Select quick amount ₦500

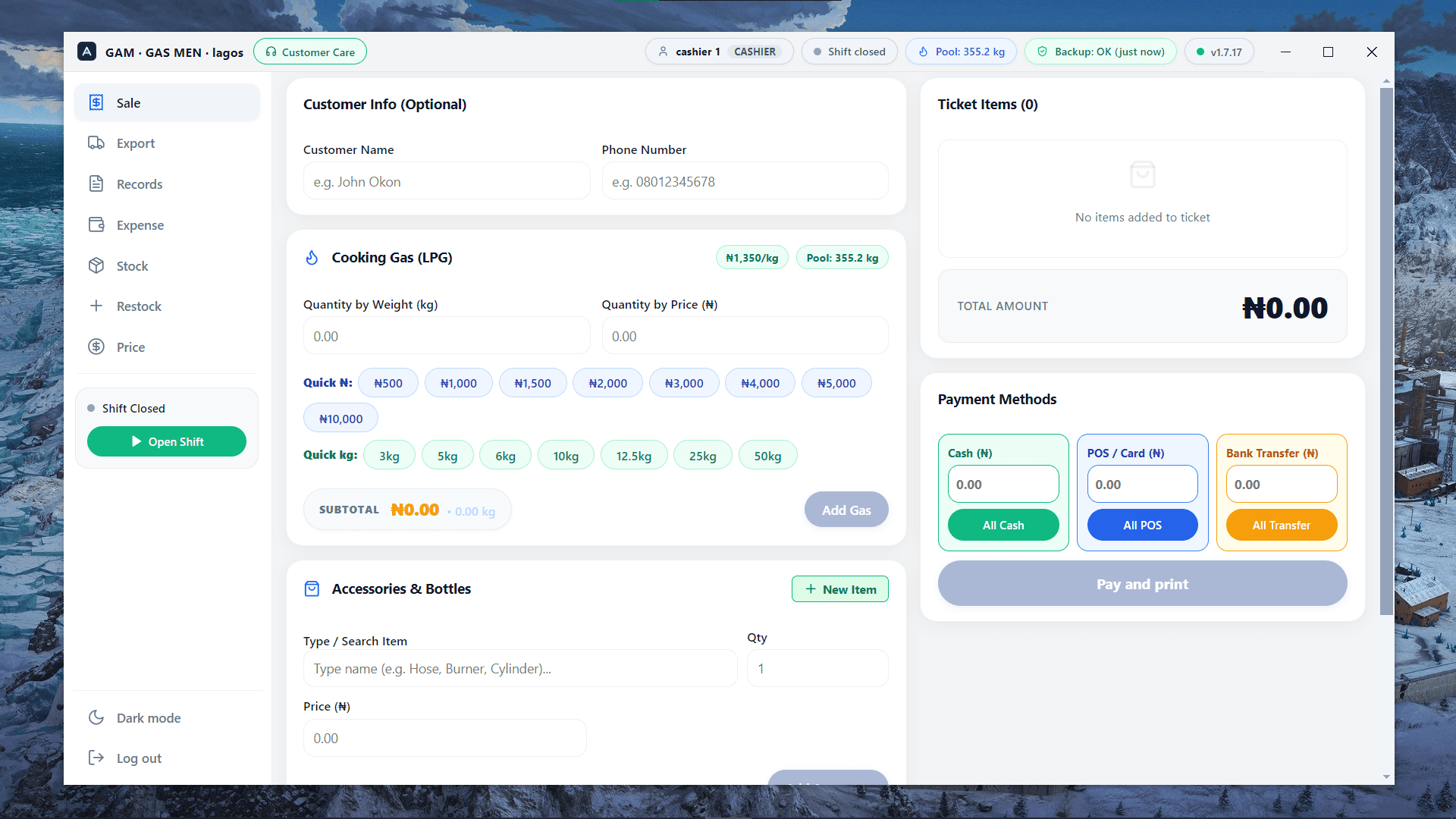click(x=388, y=383)
